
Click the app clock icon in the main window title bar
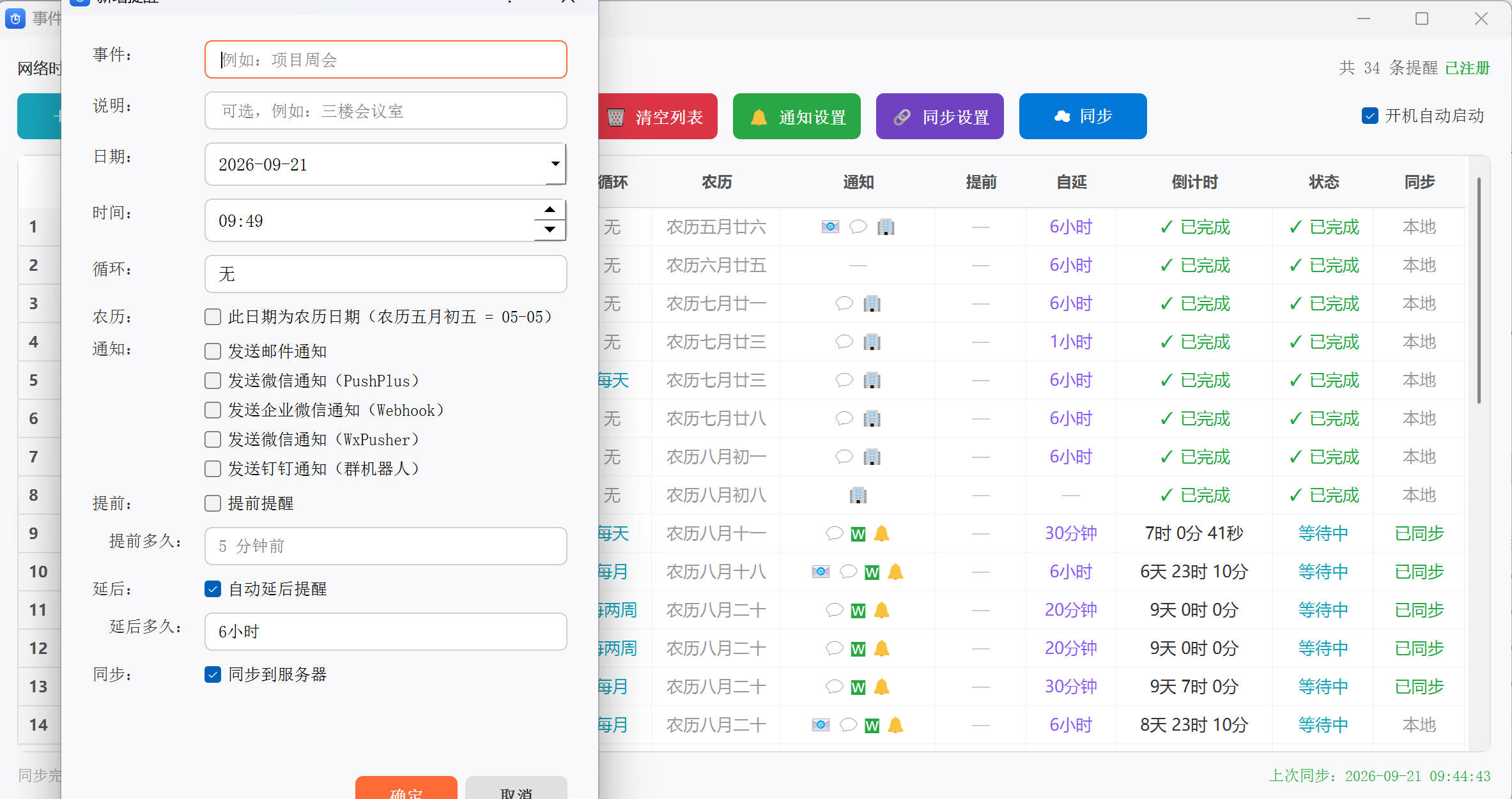(15, 19)
